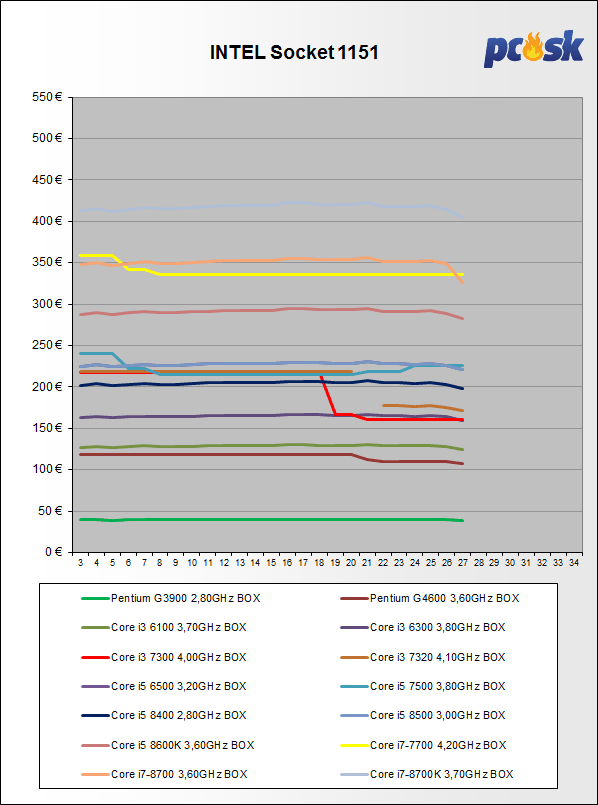Select Core i3 7320 4,10GHz BOX legend label
Image resolution: width=598 pixels, height=805 pixels.
pyautogui.click(x=438, y=657)
